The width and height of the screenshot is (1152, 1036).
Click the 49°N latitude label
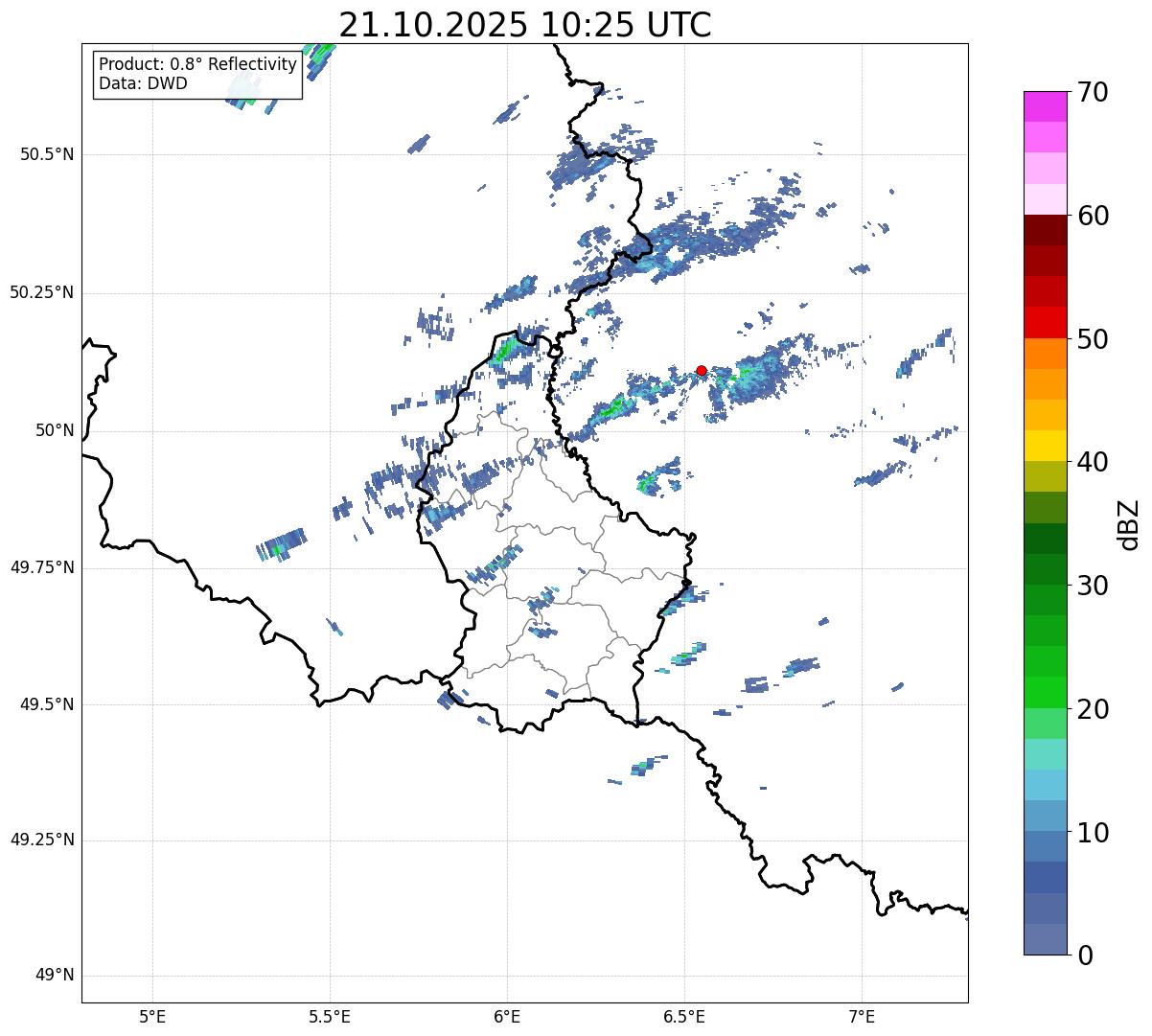pos(56,976)
